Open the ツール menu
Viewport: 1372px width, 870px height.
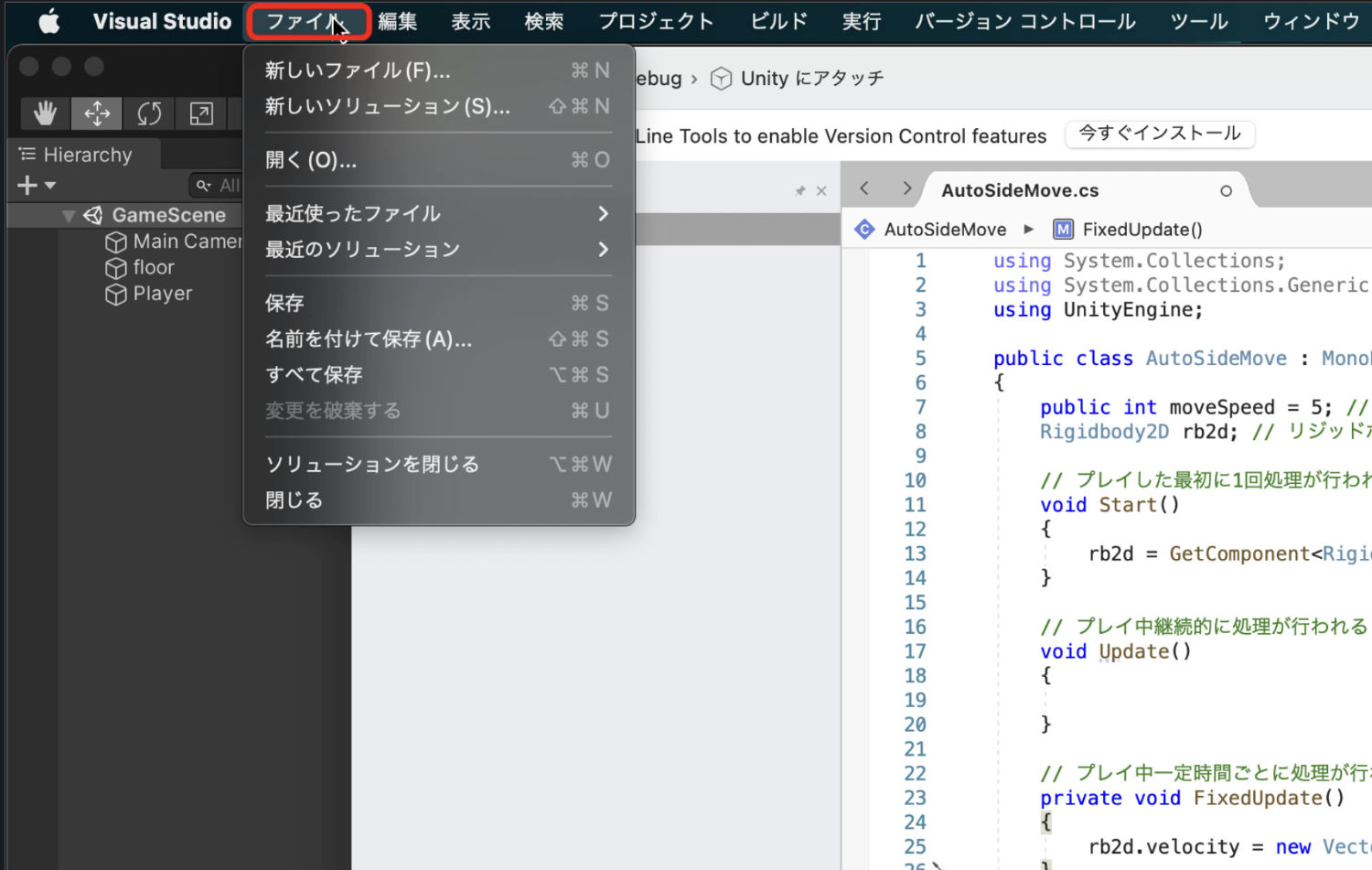point(1199,21)
